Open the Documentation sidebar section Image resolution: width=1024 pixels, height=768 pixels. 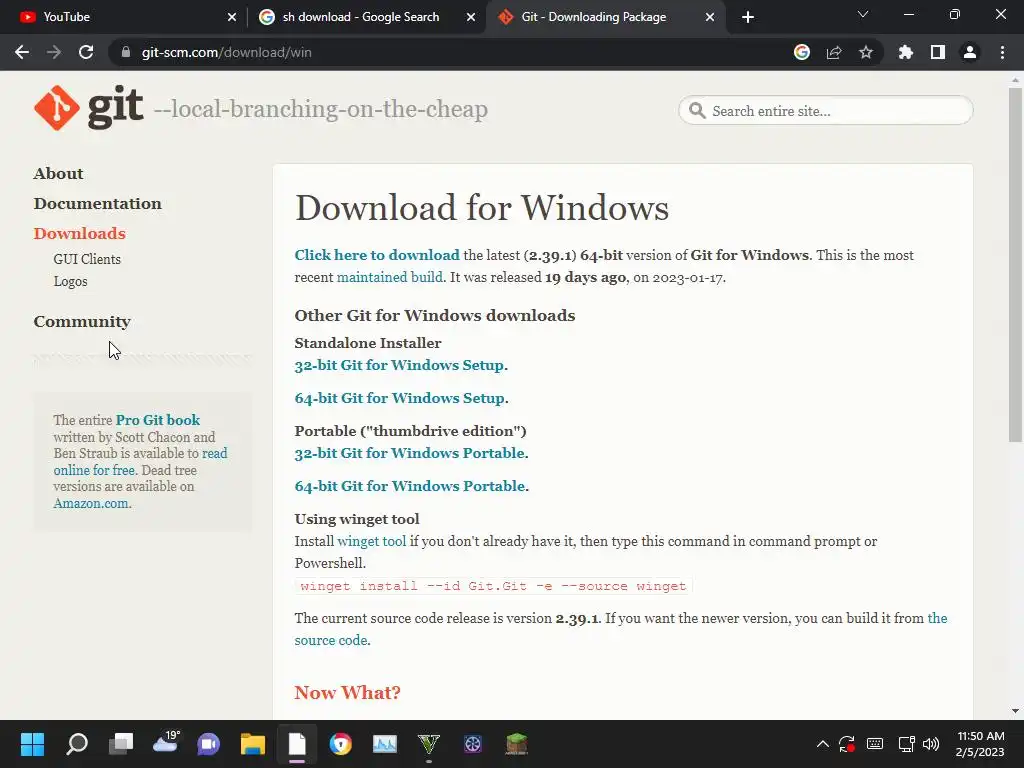point(97,204)
